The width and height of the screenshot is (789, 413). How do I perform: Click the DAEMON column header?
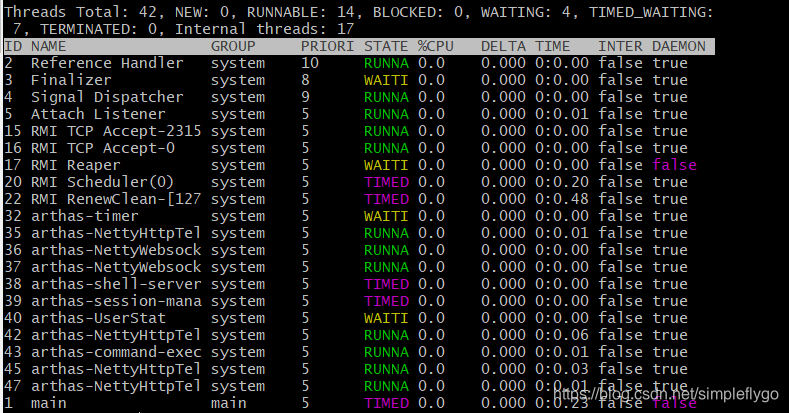pos(679,46)
